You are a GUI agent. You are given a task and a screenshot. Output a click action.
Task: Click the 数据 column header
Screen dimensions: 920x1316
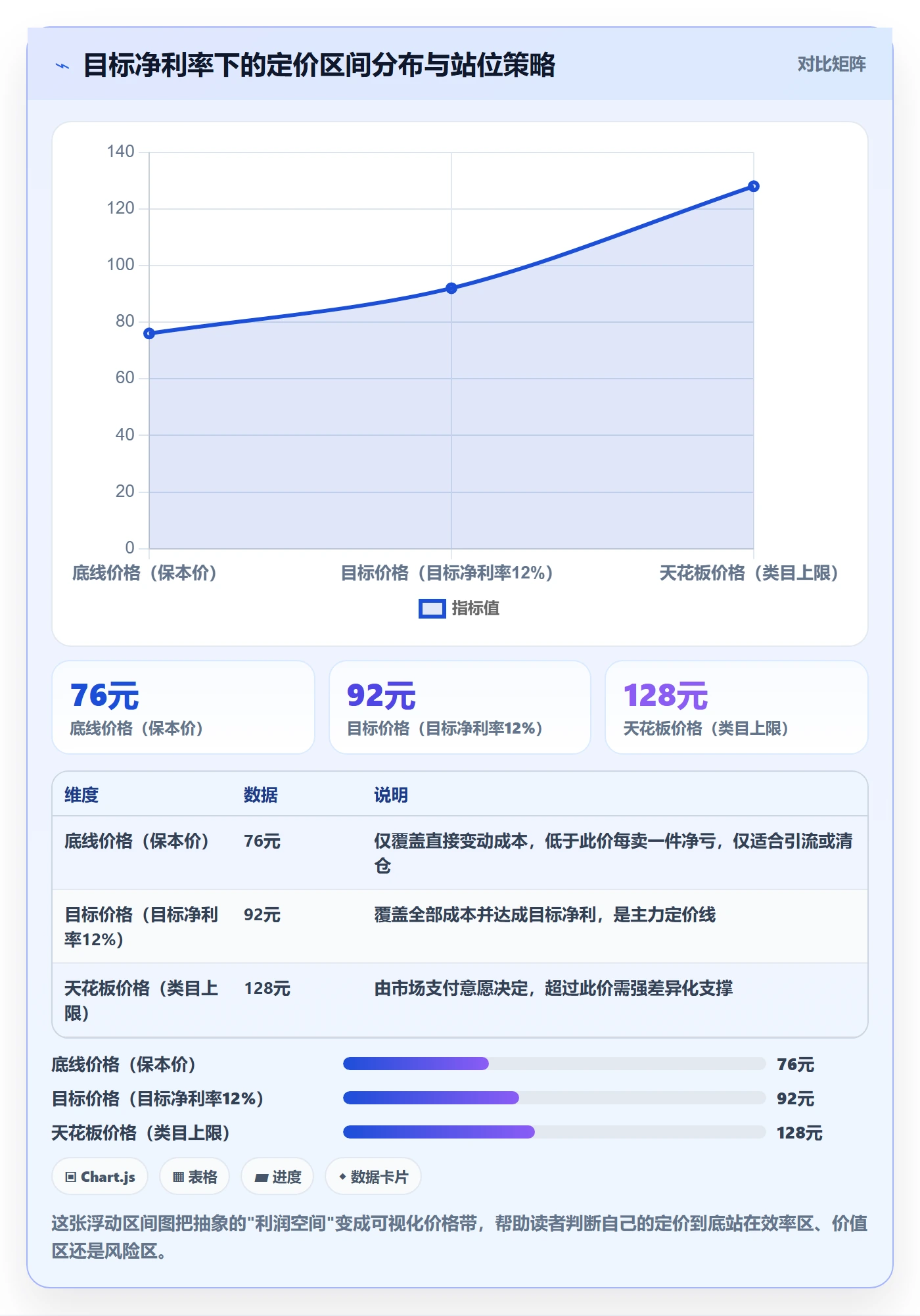coord(261,795)
